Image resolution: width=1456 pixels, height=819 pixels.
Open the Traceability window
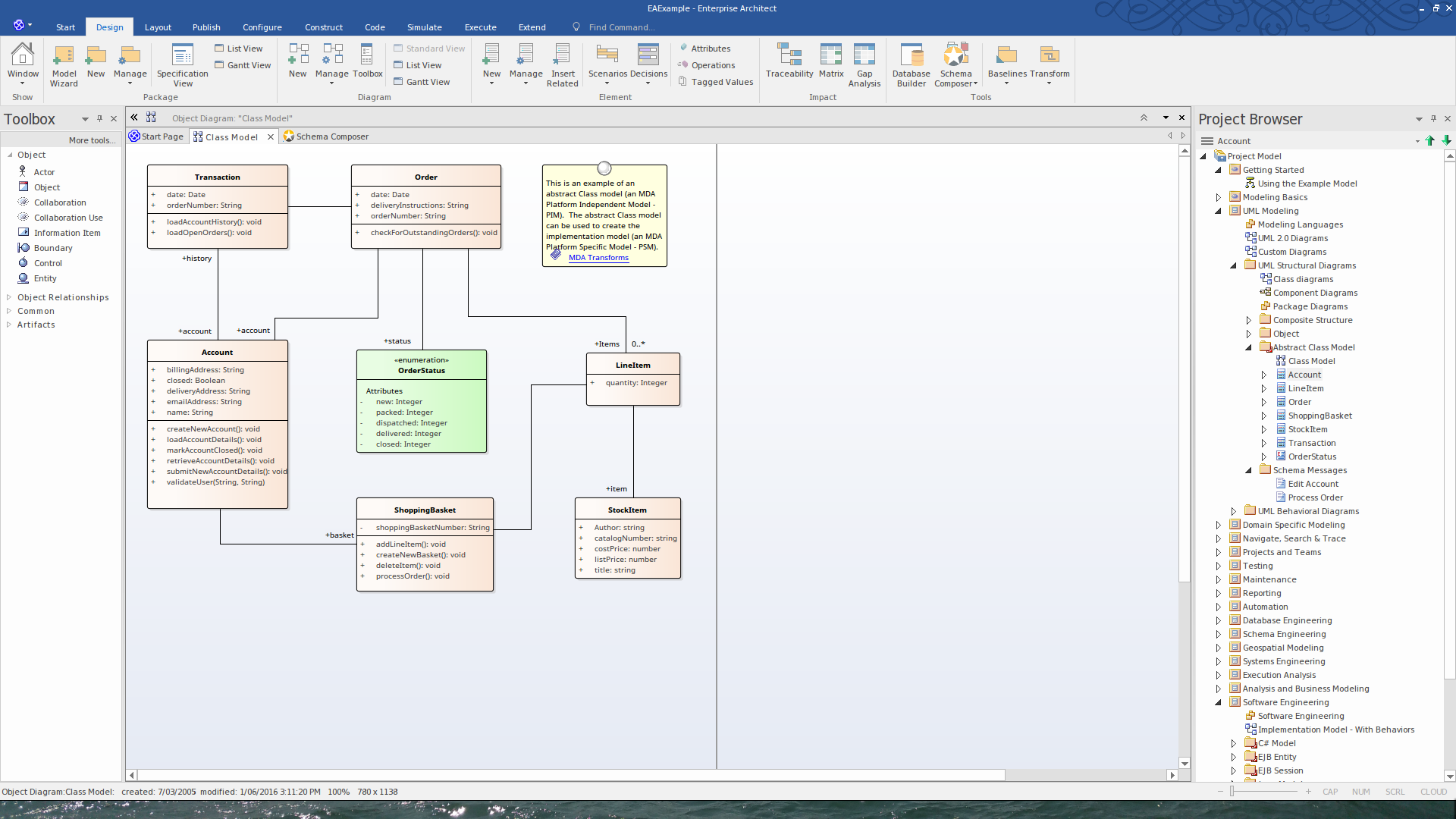[x=789, y=61]
